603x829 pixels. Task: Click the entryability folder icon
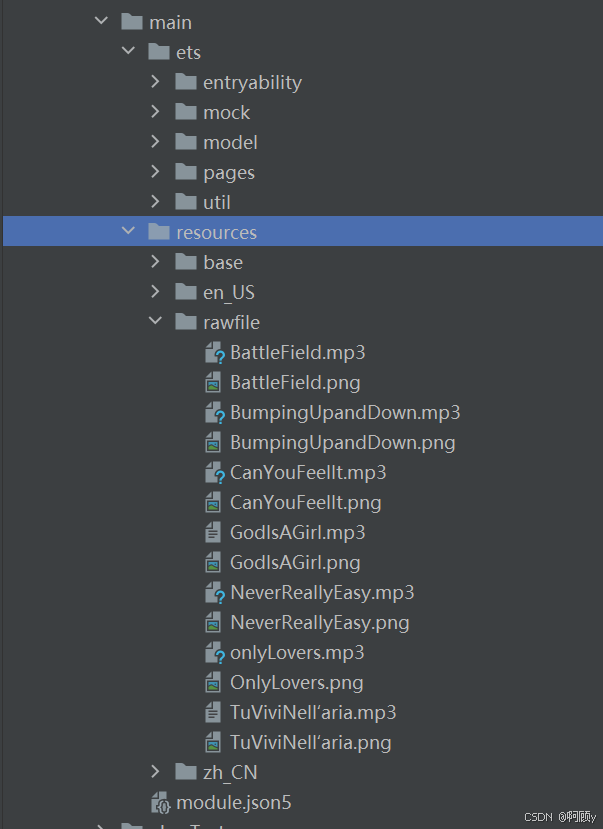click(x=185, y=82)
